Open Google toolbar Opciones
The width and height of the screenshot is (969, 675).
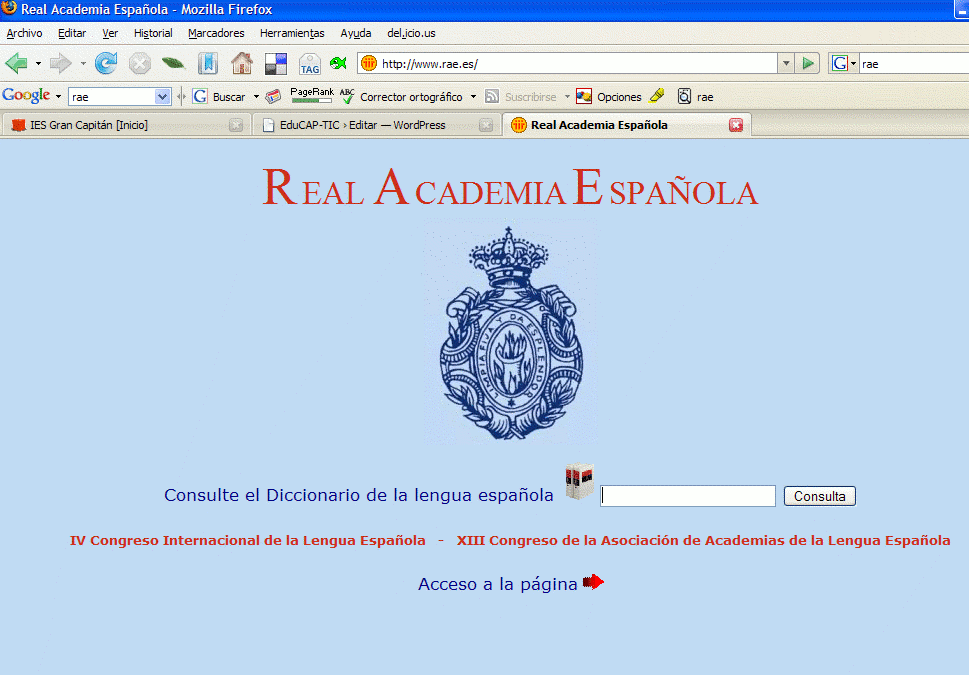tap(609, 96)
